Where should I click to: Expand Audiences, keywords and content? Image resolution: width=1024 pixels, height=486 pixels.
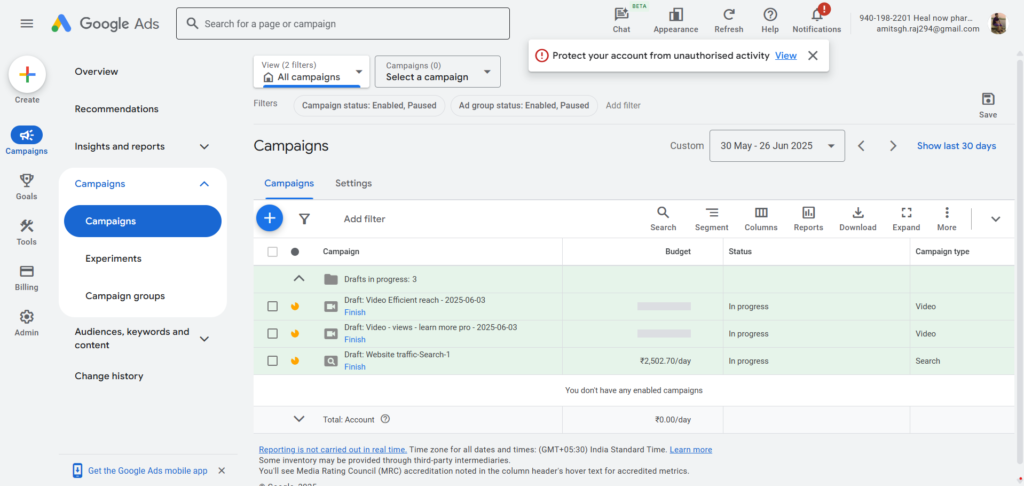tap(204, 338)
